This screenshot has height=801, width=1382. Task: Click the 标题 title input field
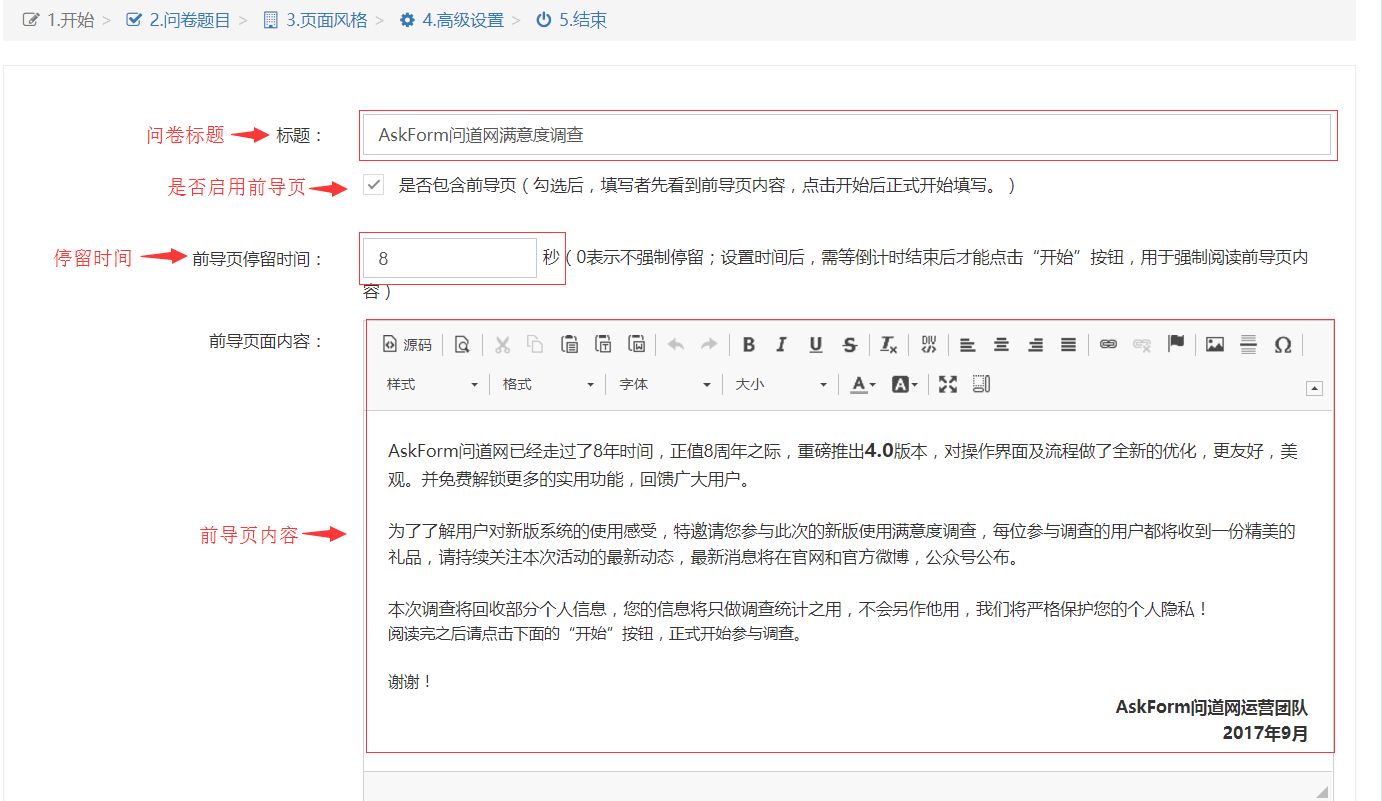[x=846, y=135]
